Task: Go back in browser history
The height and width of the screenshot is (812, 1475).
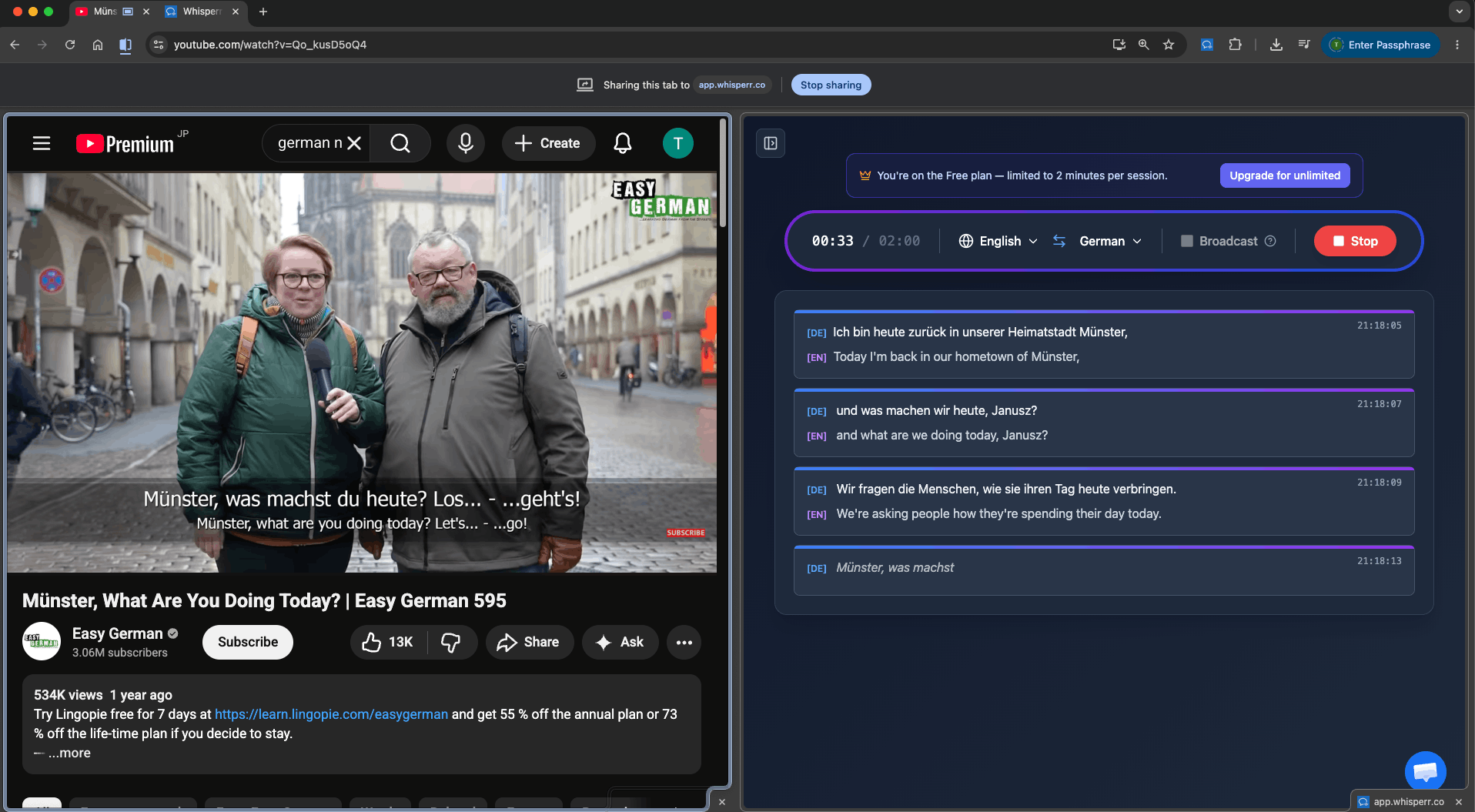Action: [15, 45]
